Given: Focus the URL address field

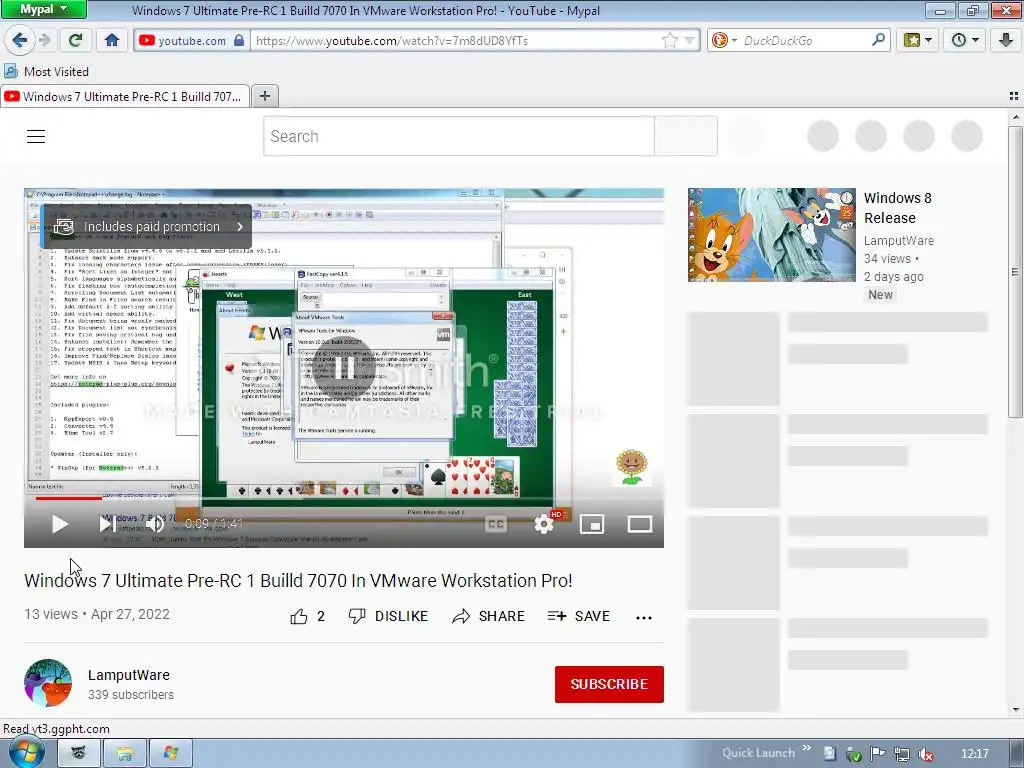Looking at the screenshot, I should [456, 40].
